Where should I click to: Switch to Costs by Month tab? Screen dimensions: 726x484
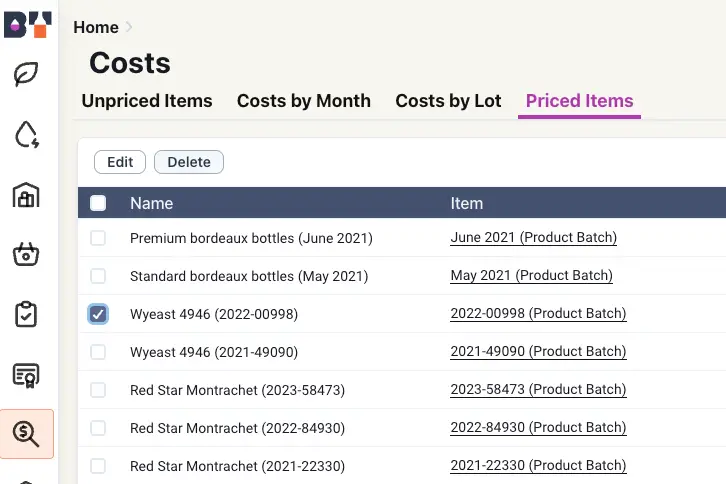(x=304, y=101)
